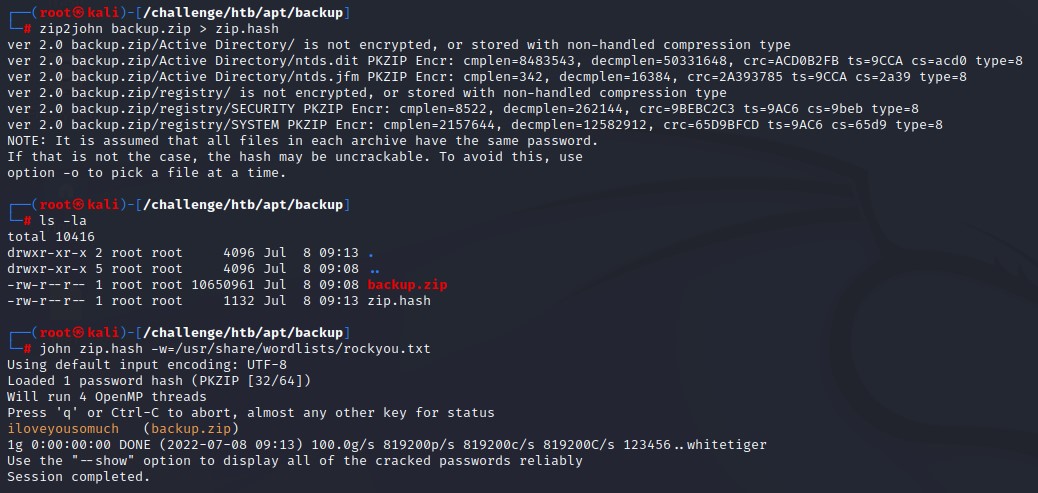Click the zip2john backup.zip command text
The height and width of the screenshot is (493, 1038).
(x=159, y=29)
